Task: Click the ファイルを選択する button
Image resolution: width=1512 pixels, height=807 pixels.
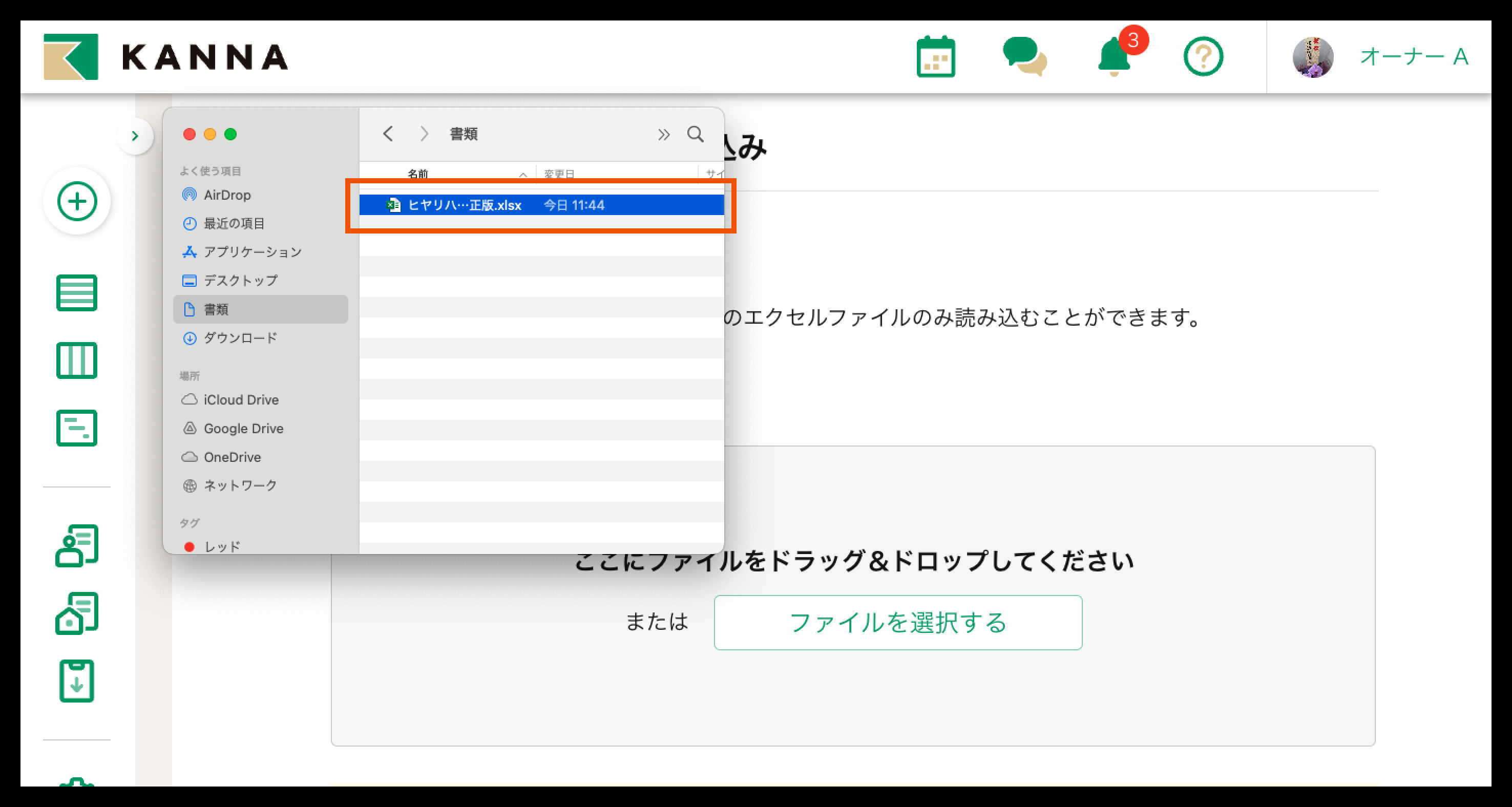Action: pos(897,622)
